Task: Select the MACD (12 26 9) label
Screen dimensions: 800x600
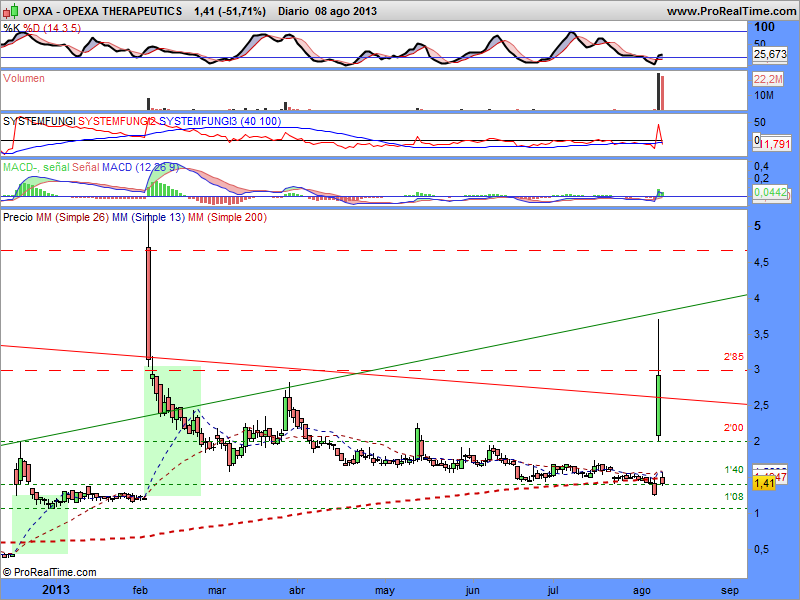Action: click(140, 167)
